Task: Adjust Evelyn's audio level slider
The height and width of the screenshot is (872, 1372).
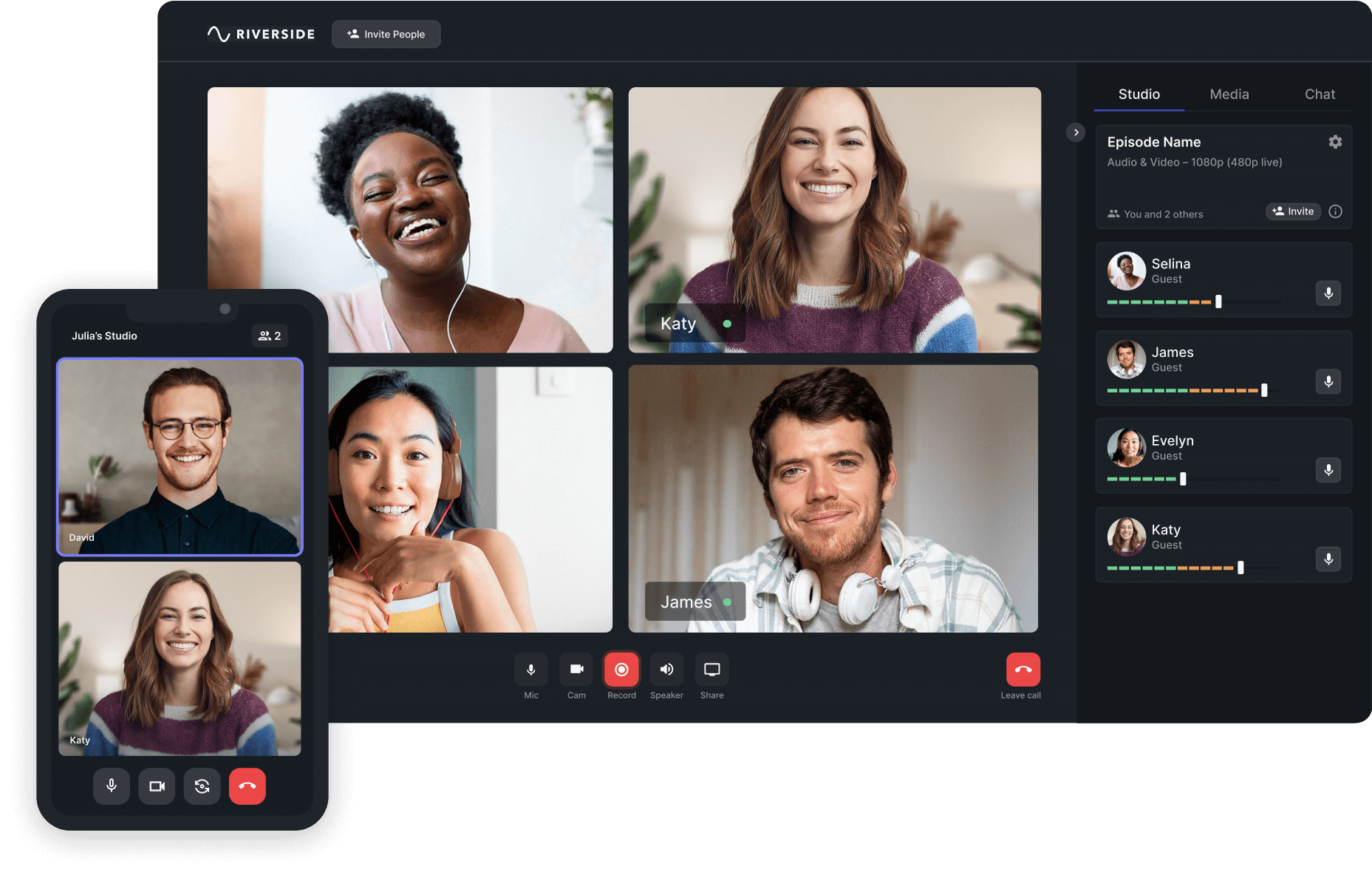Action: tap(1183, 479)
